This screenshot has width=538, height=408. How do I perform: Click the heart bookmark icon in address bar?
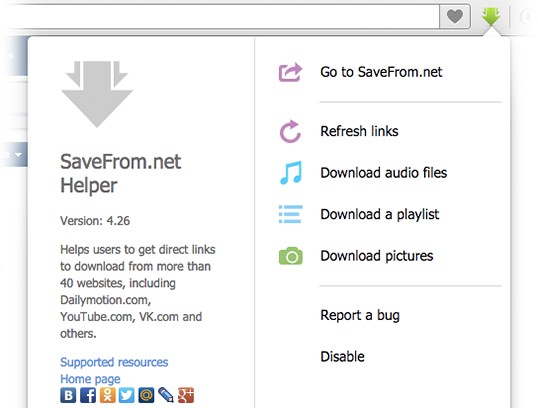[455, 16]
